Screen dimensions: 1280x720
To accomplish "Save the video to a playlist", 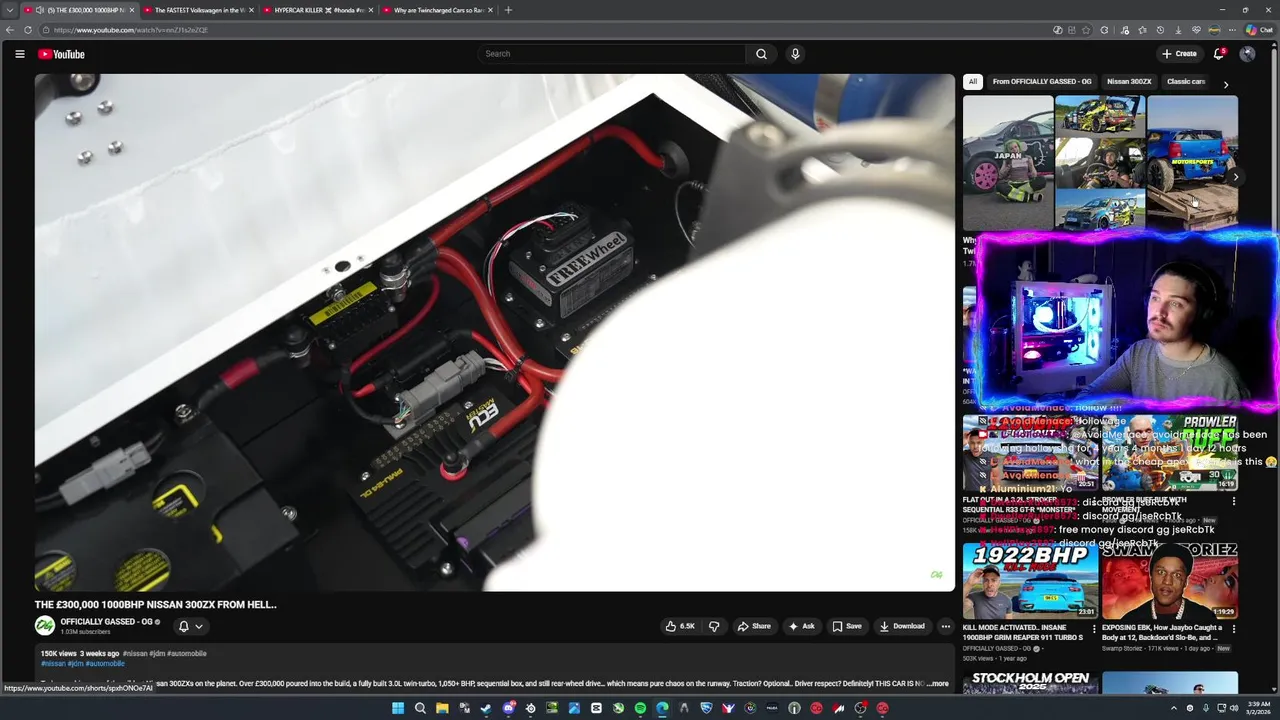I will [x=847, y=626].
